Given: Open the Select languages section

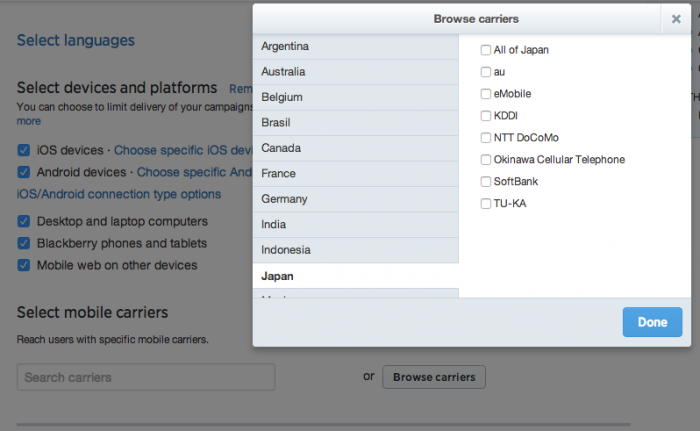Looking at the screenshot, I should click(76, 41).
